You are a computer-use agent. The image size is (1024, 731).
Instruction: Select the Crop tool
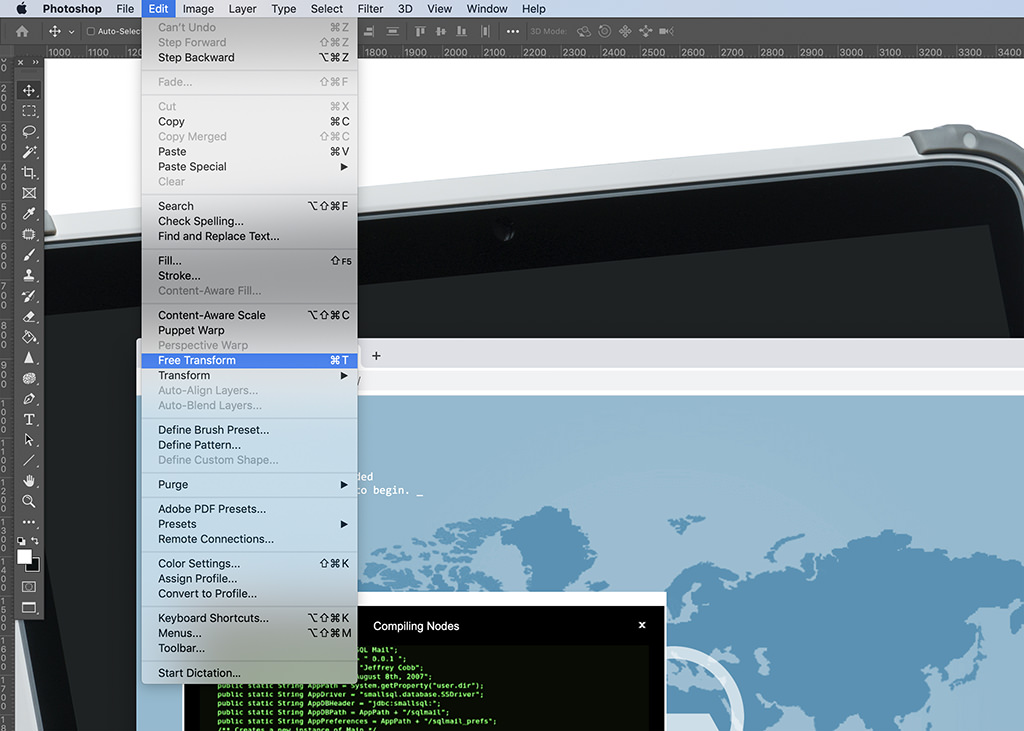point(29,172)
